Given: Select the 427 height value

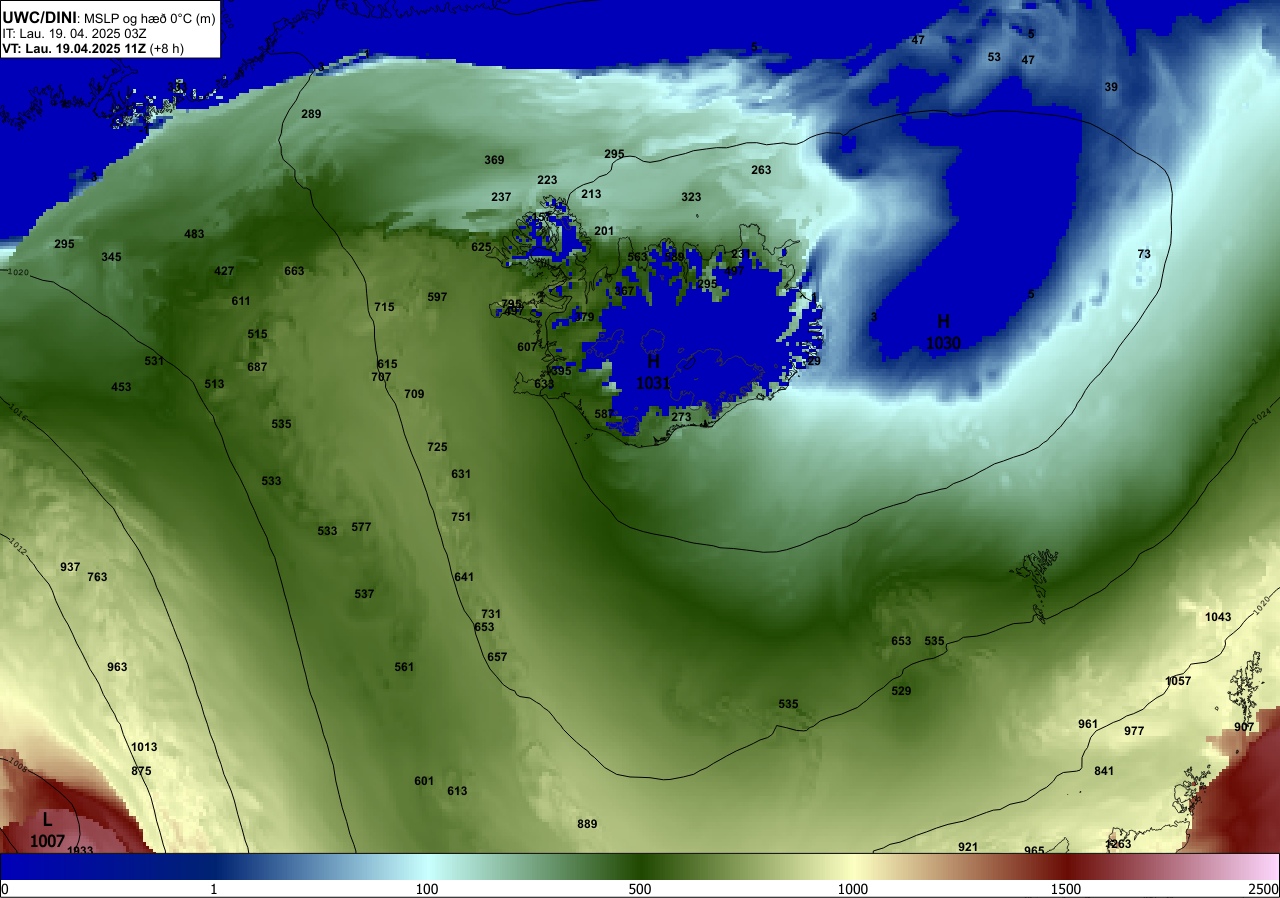Looking at the screenshot, I should 224,271.
